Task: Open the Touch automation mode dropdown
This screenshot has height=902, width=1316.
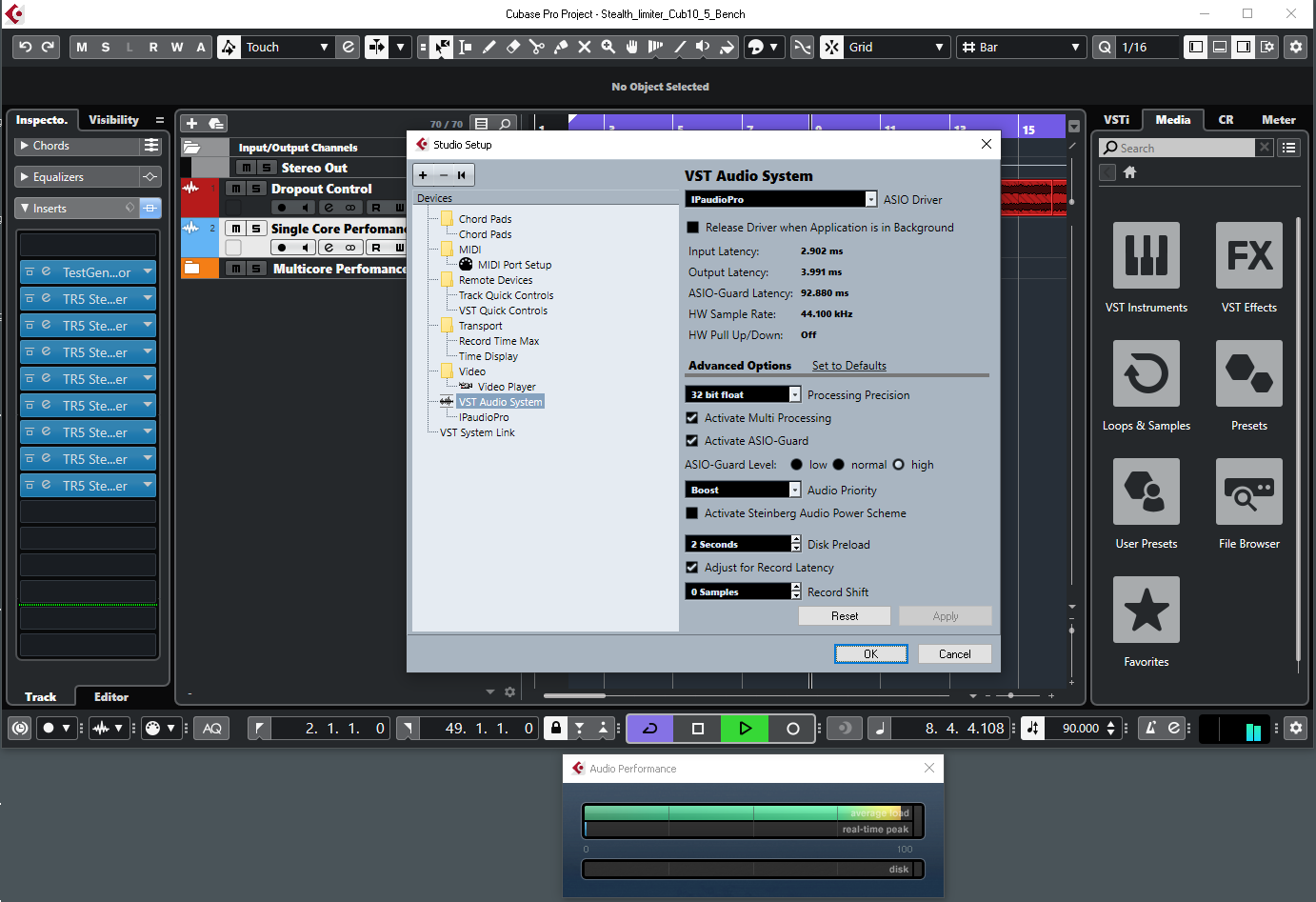Action: pos(286,47)
